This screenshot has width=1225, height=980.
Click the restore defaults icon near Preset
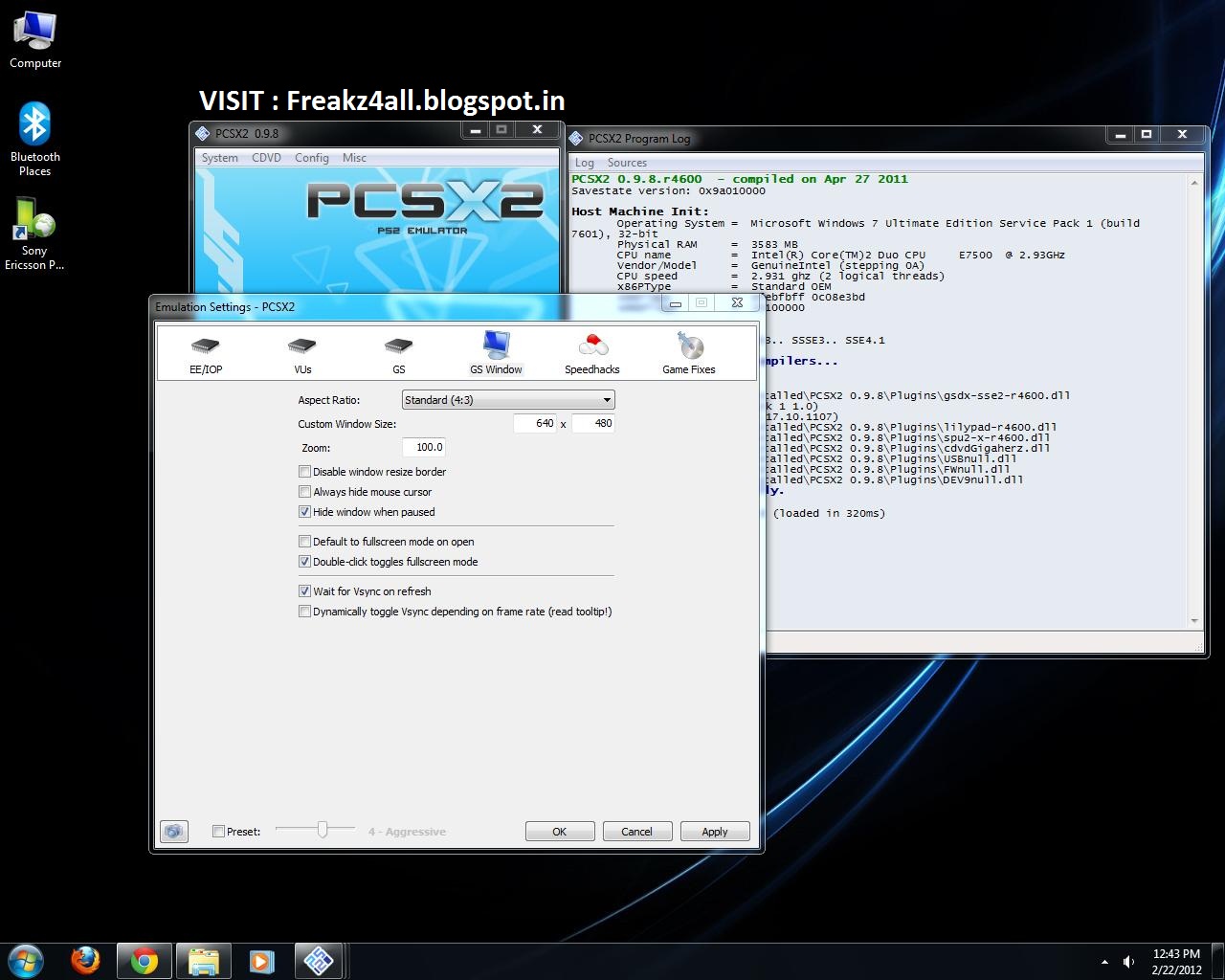pos(173,831)
